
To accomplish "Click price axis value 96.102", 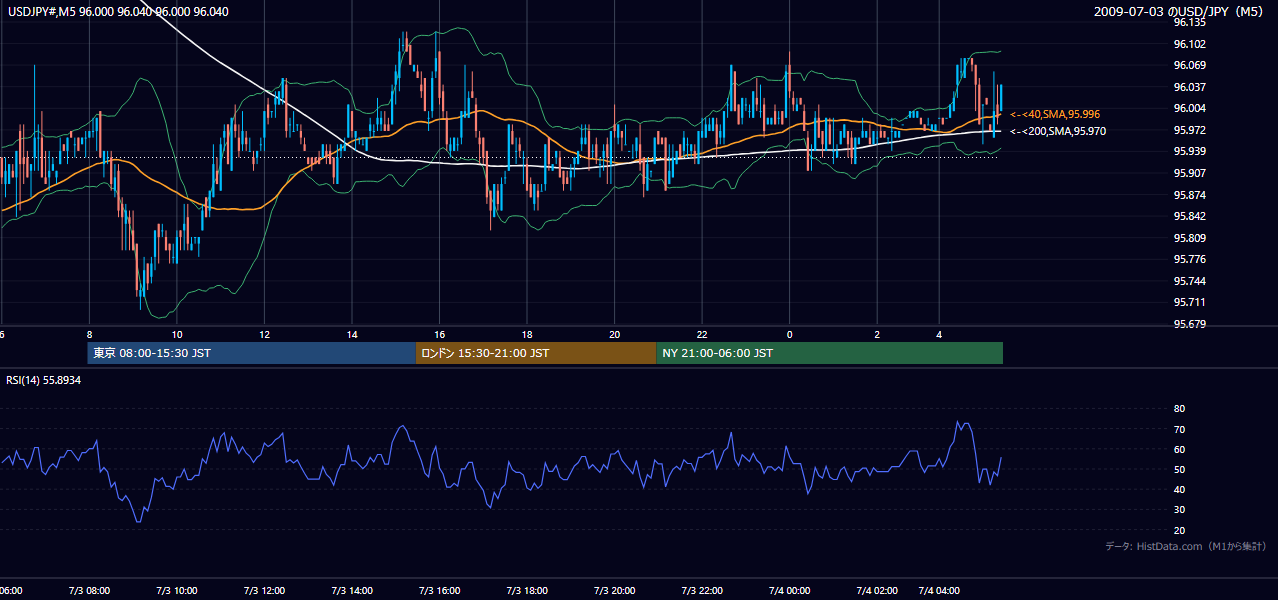I will pyautogui.click(x=1188, y=44).
